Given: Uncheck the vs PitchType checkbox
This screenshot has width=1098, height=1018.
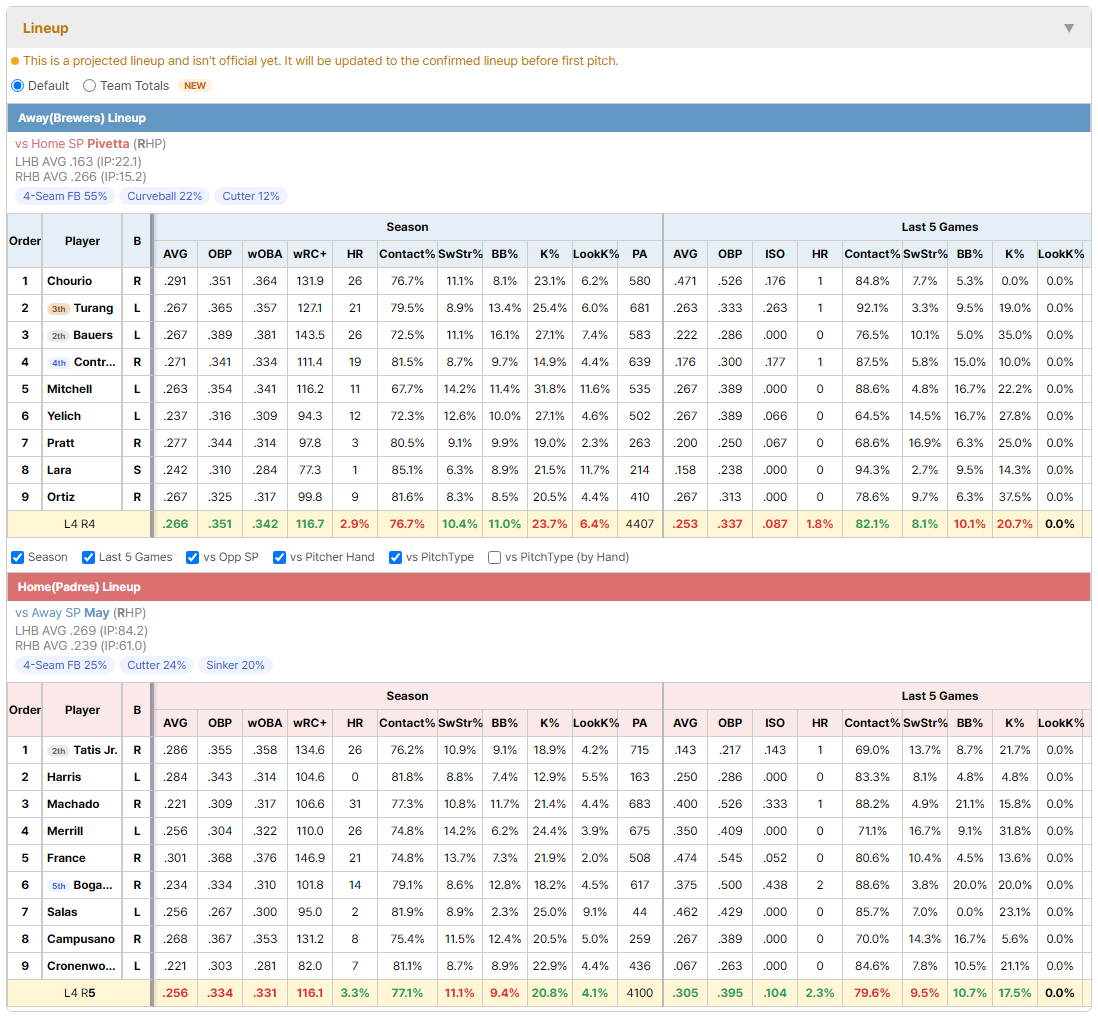Looking at the screenshot, I should tap(396, 557).
